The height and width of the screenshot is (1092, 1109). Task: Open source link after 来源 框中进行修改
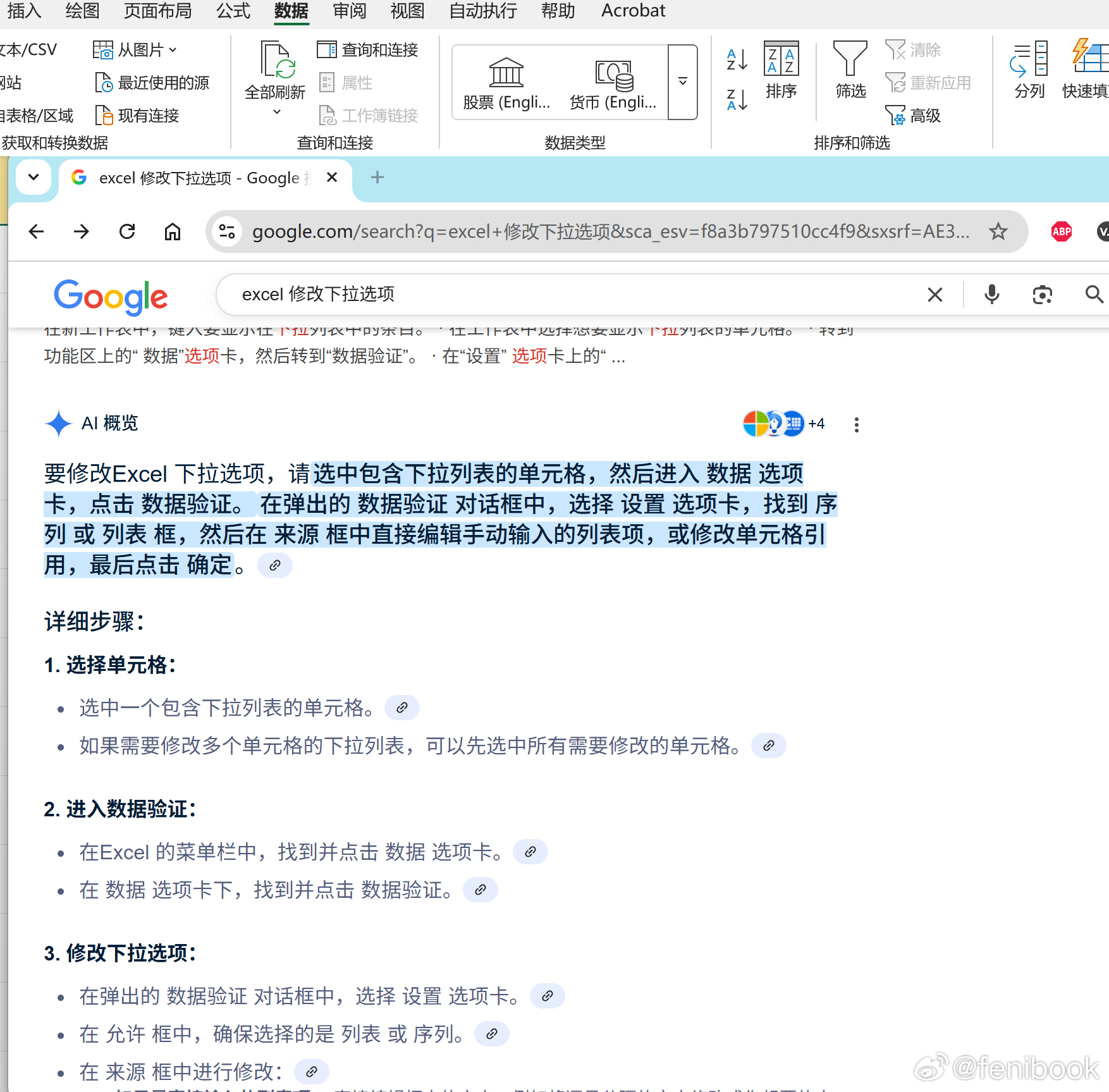[312, 1072]
